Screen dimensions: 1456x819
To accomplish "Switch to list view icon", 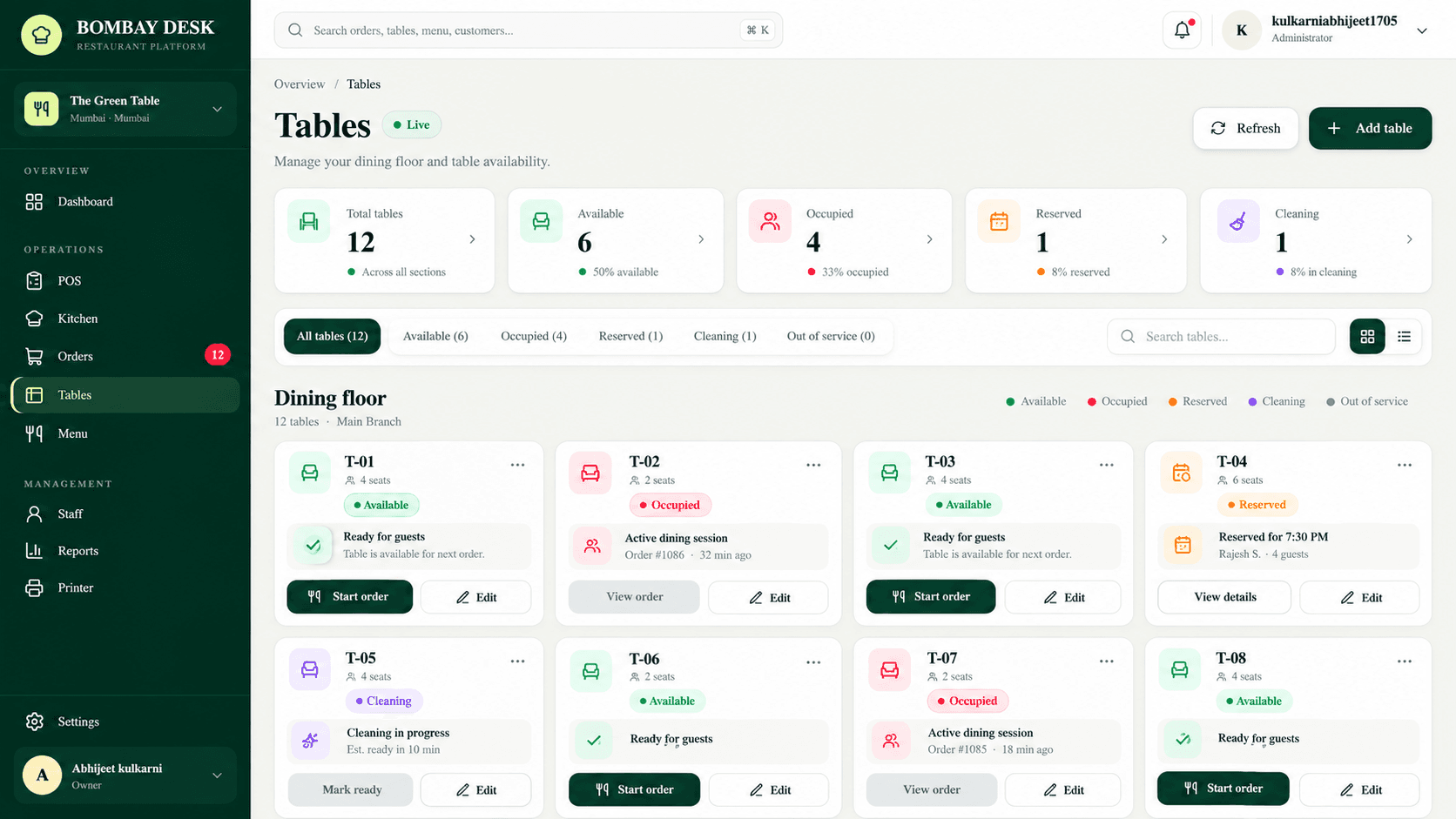I will point(1404,336).
